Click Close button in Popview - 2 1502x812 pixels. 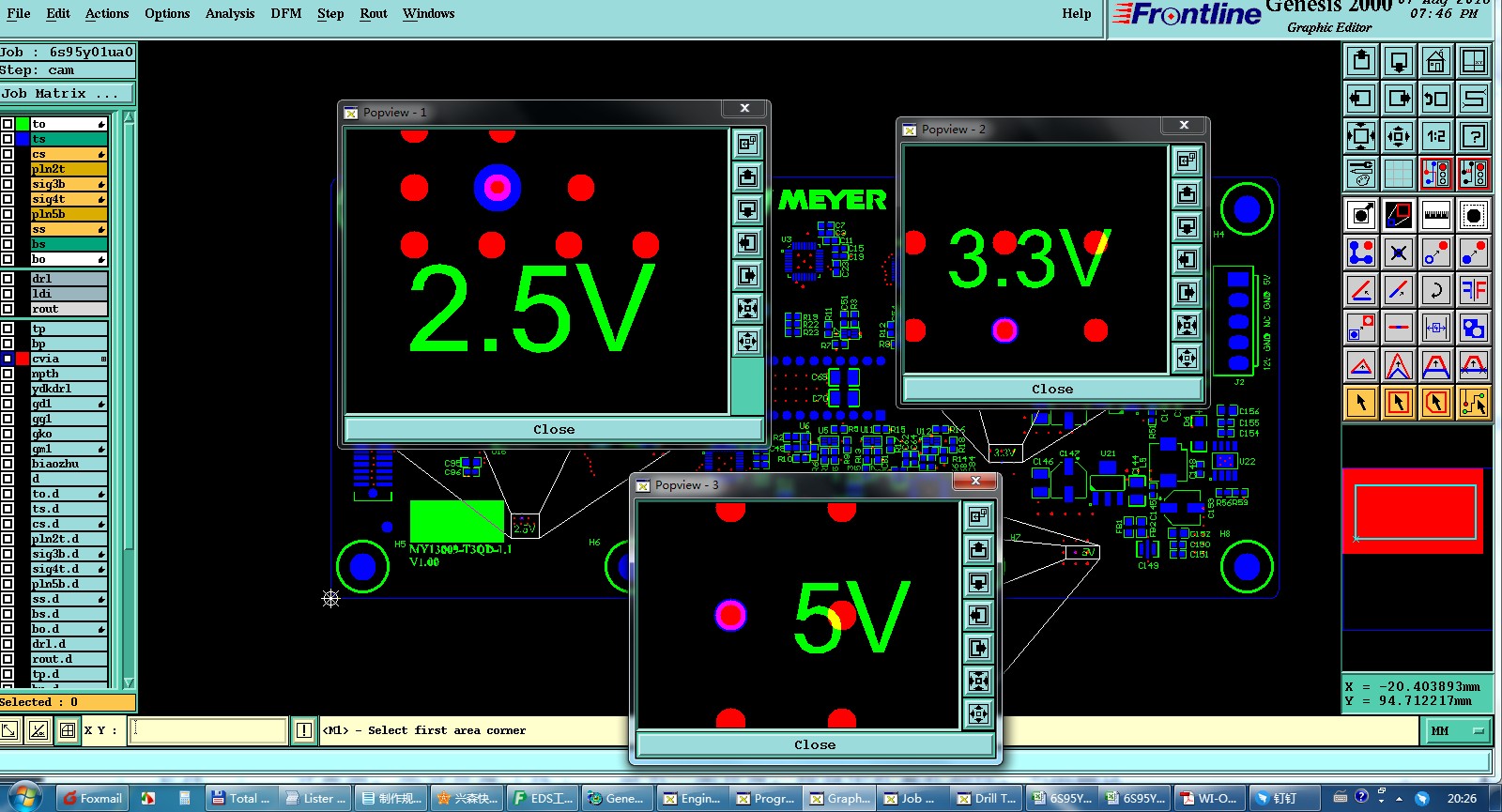pyautogui.click(x=1052, y=389)
